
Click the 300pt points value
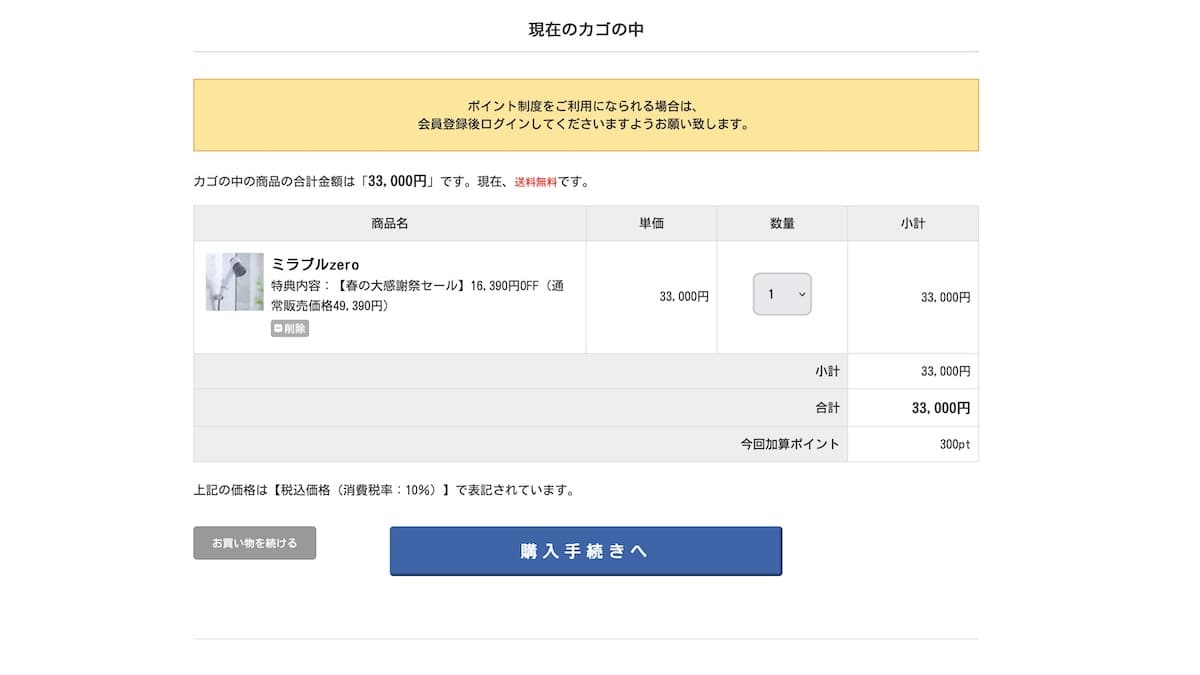(x=955, y=444)
